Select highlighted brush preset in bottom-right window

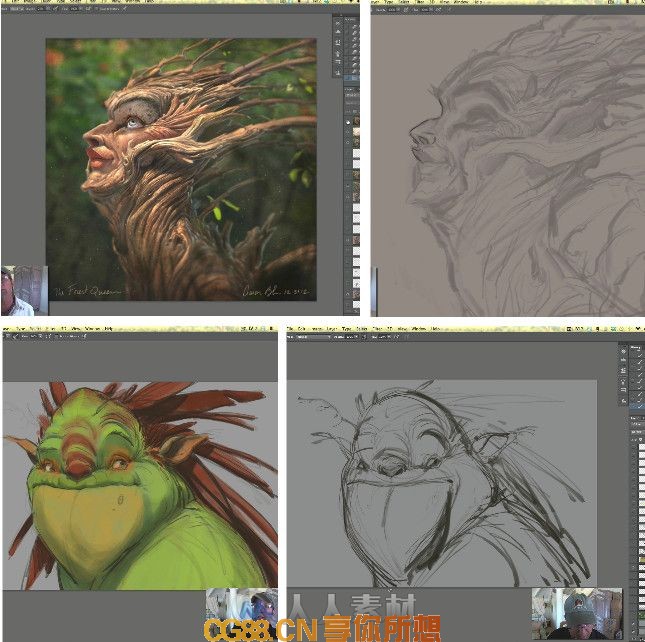click(x=637, y=406)
